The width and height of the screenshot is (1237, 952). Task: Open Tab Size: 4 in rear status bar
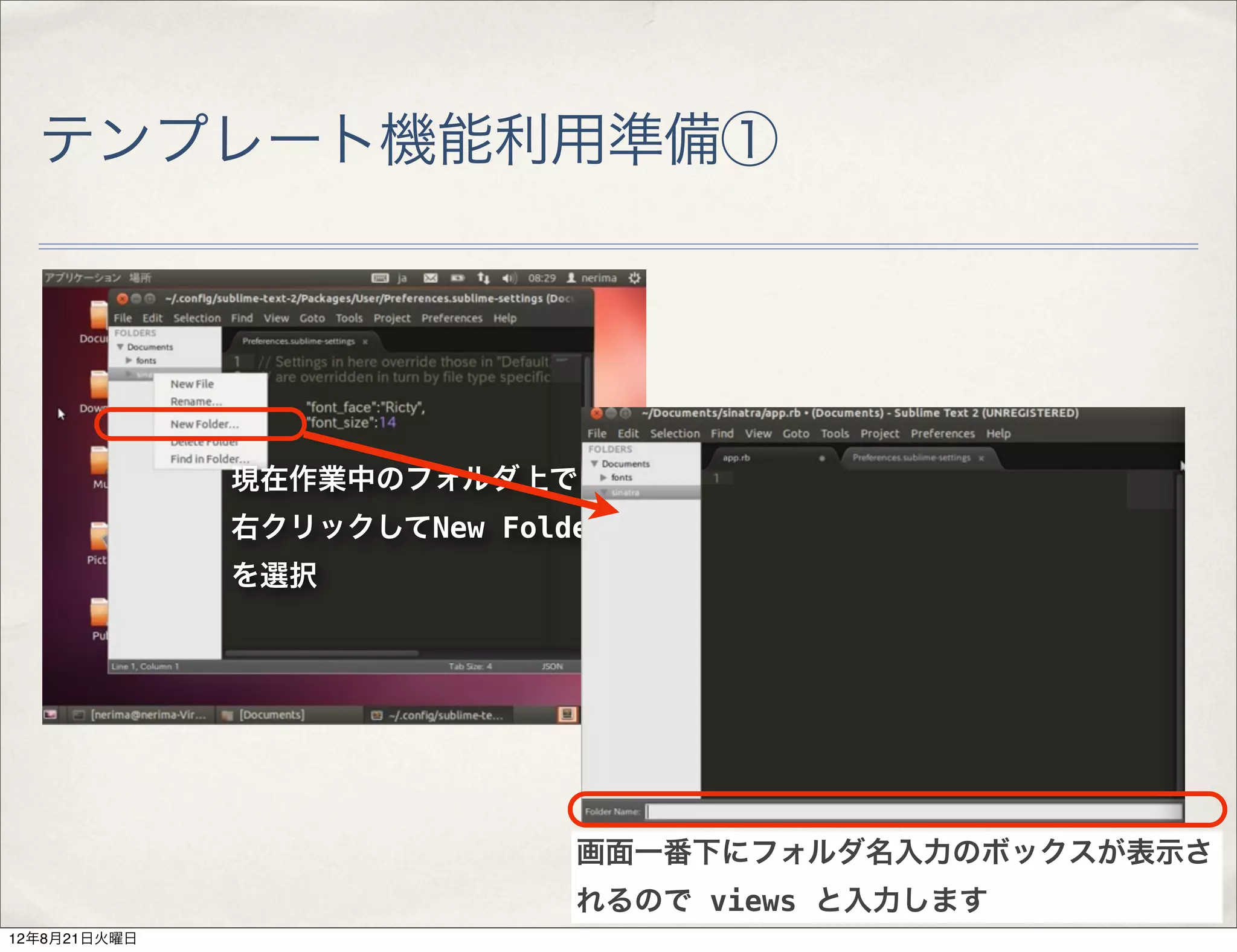[x=470, y=666]
